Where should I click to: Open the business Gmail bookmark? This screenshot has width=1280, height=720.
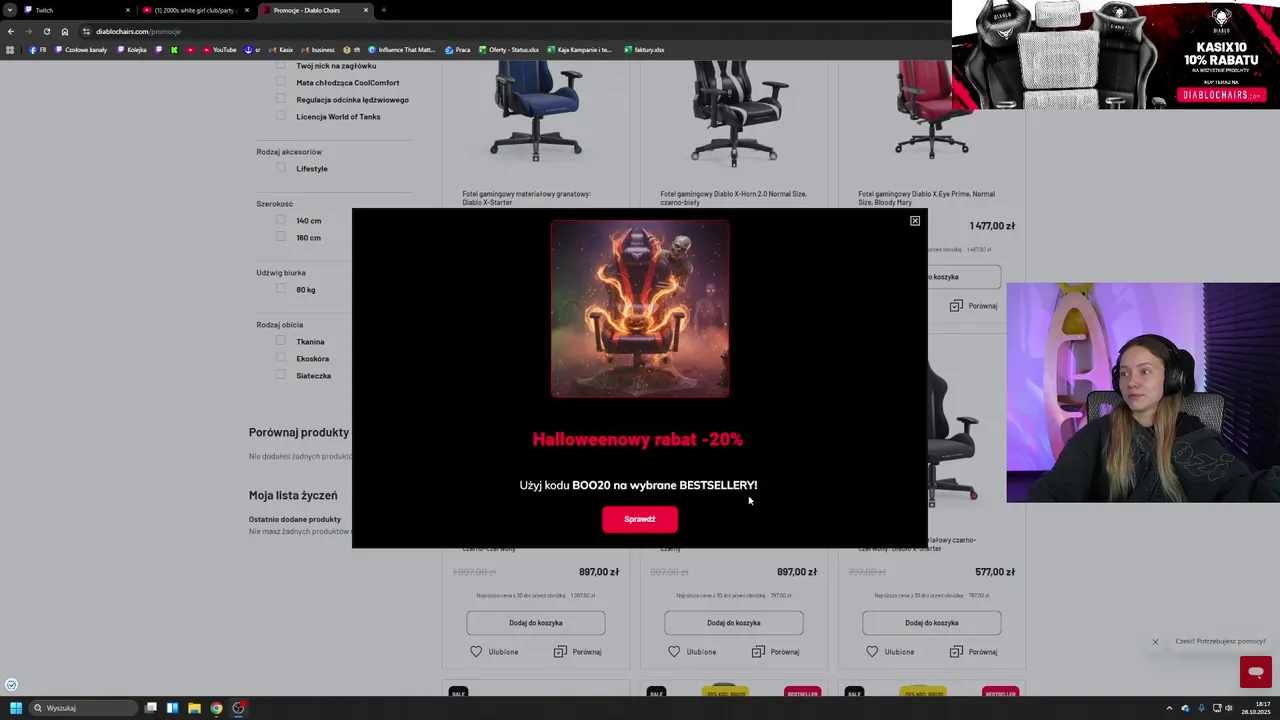(318, 50)
